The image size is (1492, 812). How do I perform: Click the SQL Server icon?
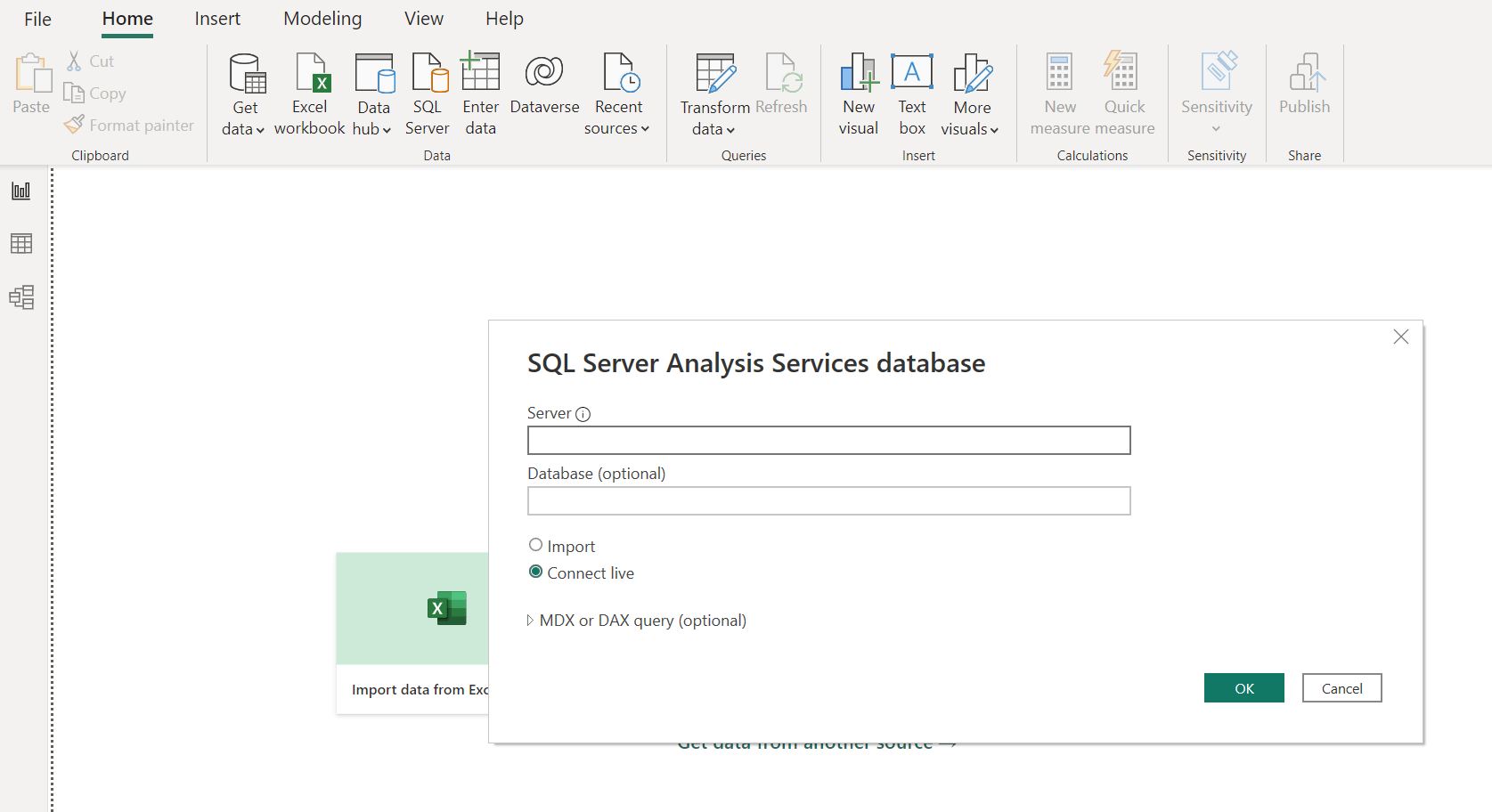click(x=429, y=73)
